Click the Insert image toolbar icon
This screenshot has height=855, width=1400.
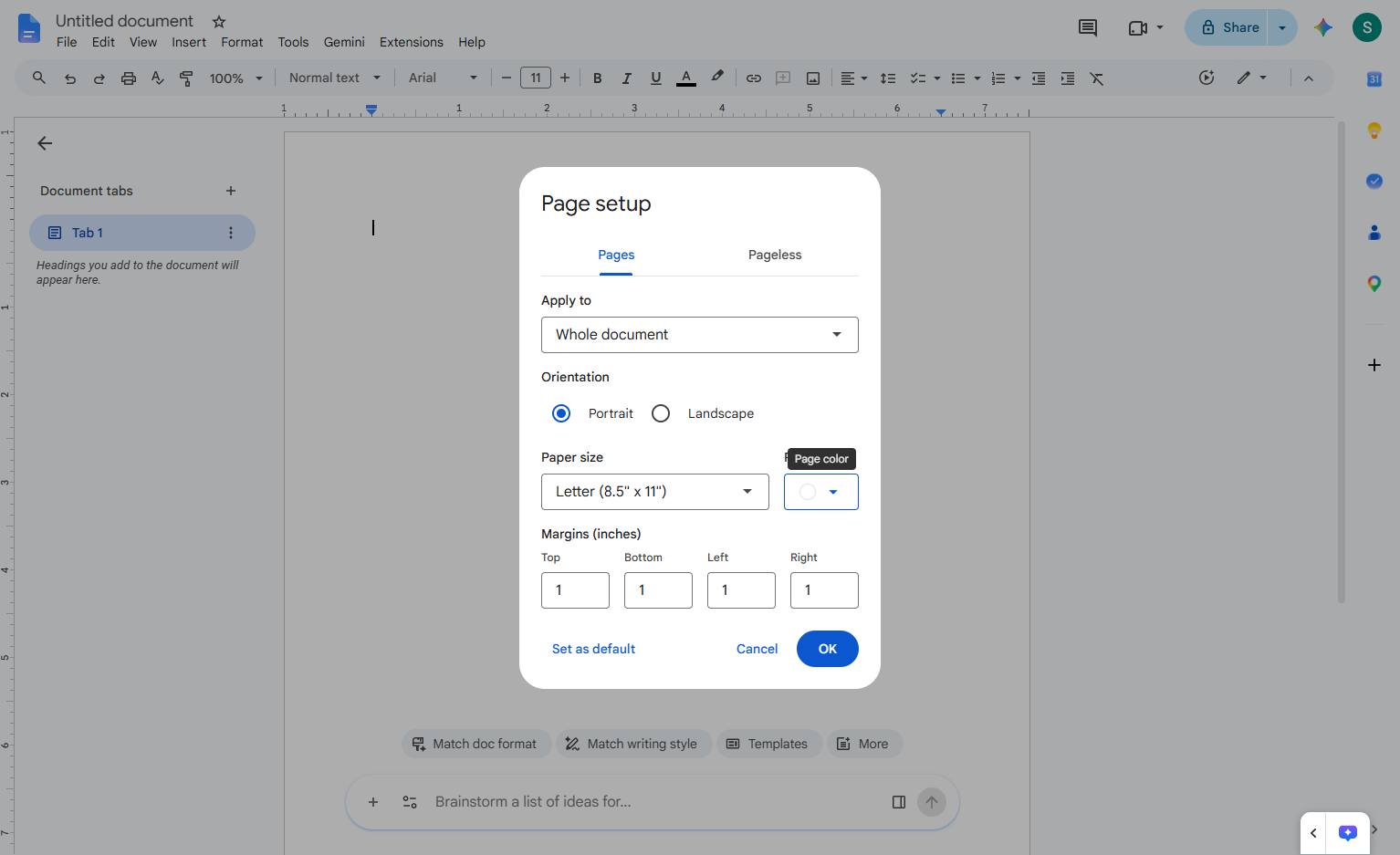pos(812,78)
